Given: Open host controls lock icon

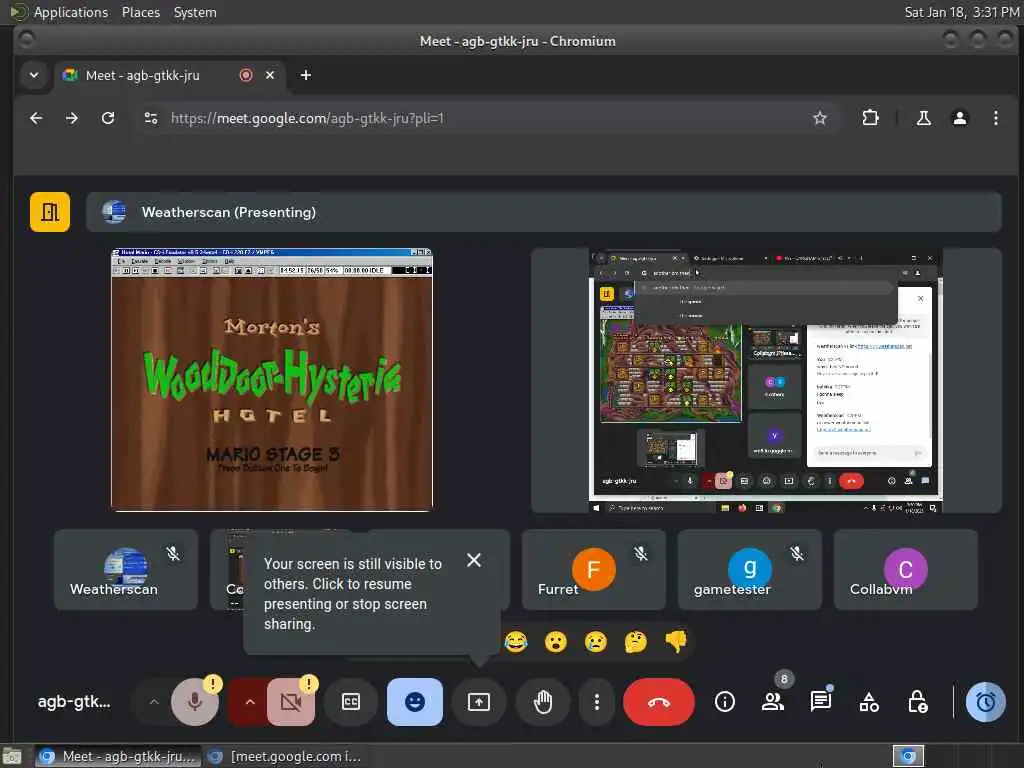Looking at the screenshot, I should [x=918, y=702].
